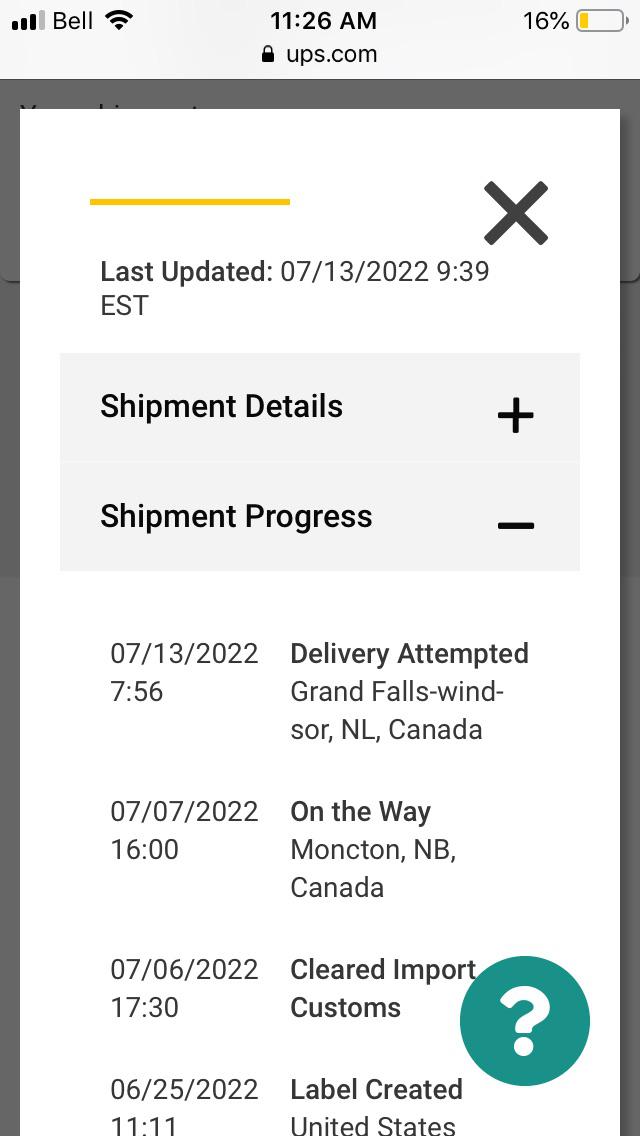
Task: Select the On the Way status entry
Action: (360, 811)
